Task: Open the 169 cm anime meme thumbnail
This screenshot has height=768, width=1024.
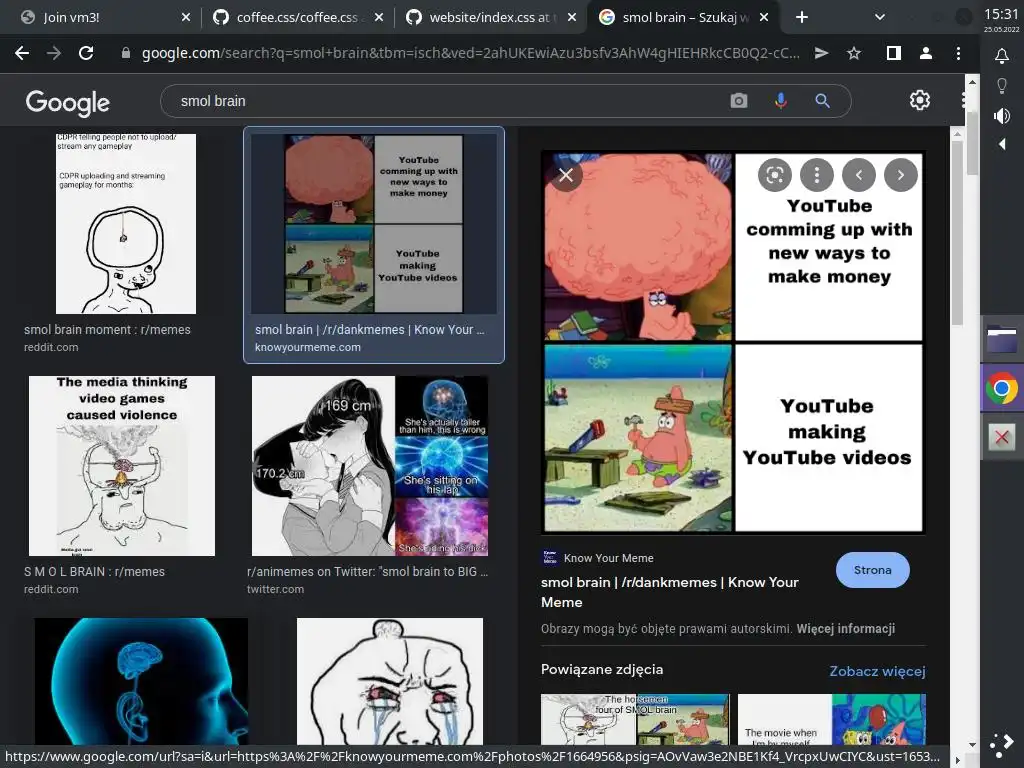Action: [x=370, y=466]
